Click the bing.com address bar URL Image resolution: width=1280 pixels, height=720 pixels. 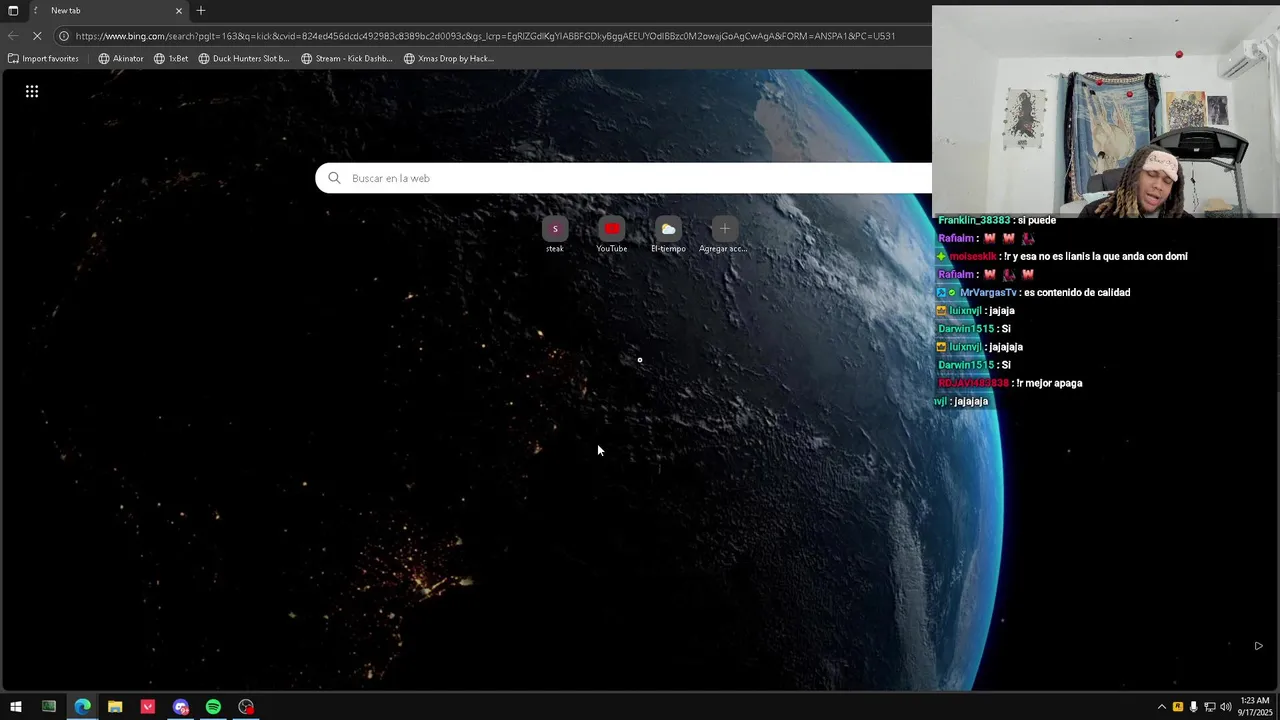pyautogui.click(x=485, y=36)
